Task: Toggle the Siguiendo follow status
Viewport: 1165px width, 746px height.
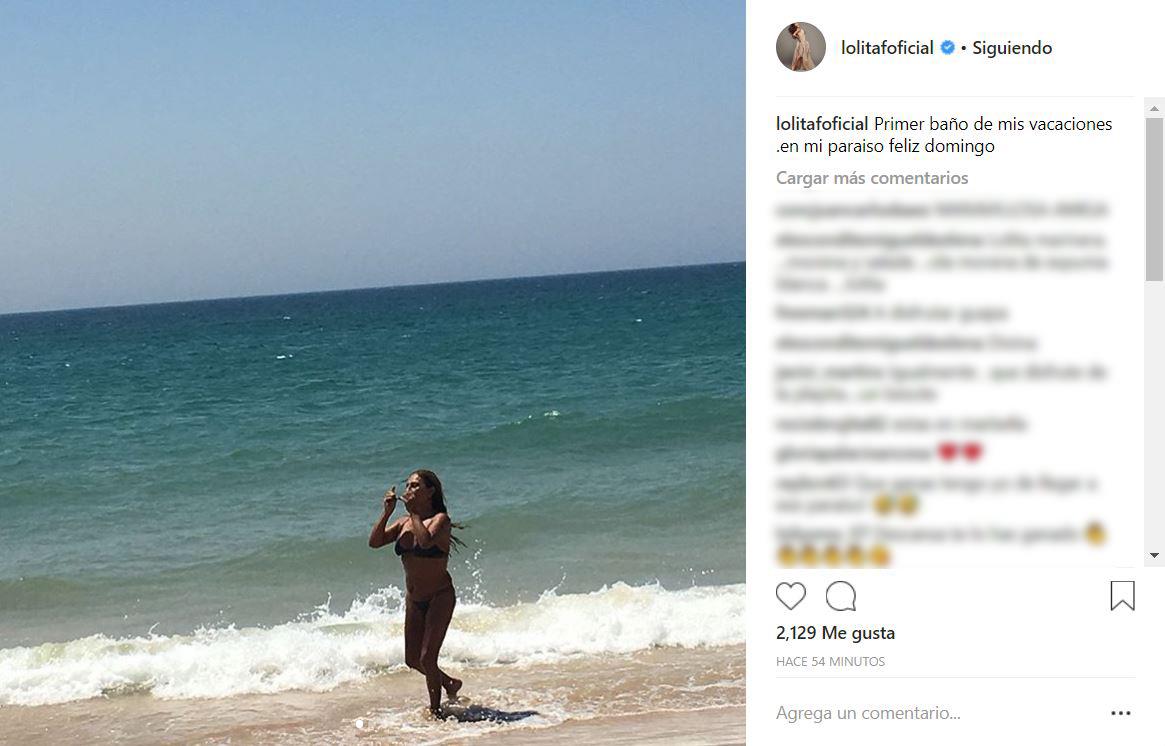Action: 1012,48
